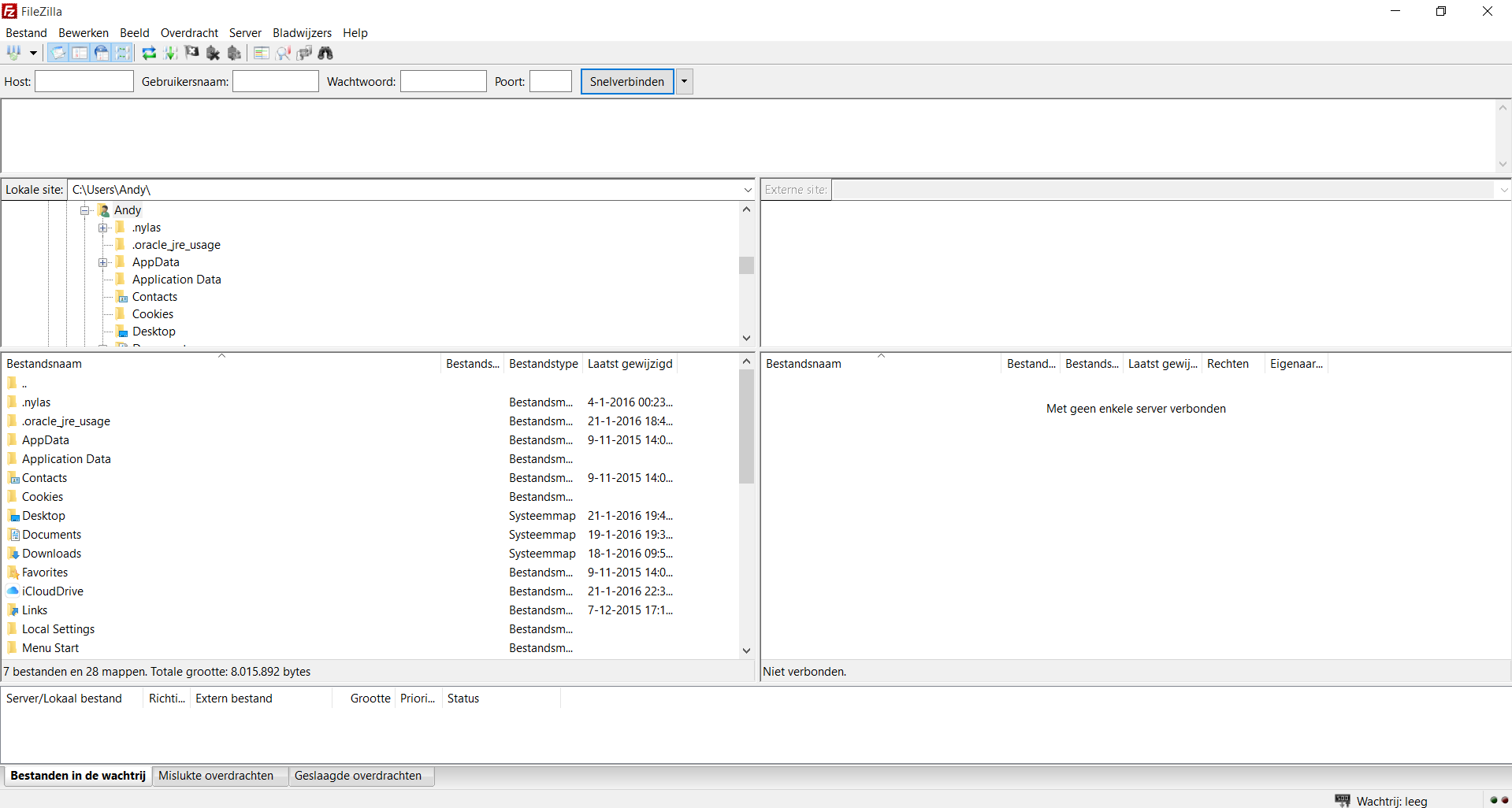Sort local files by Bestandstype column
Screen dimensions: 1512x808
(x=543, y=364)
